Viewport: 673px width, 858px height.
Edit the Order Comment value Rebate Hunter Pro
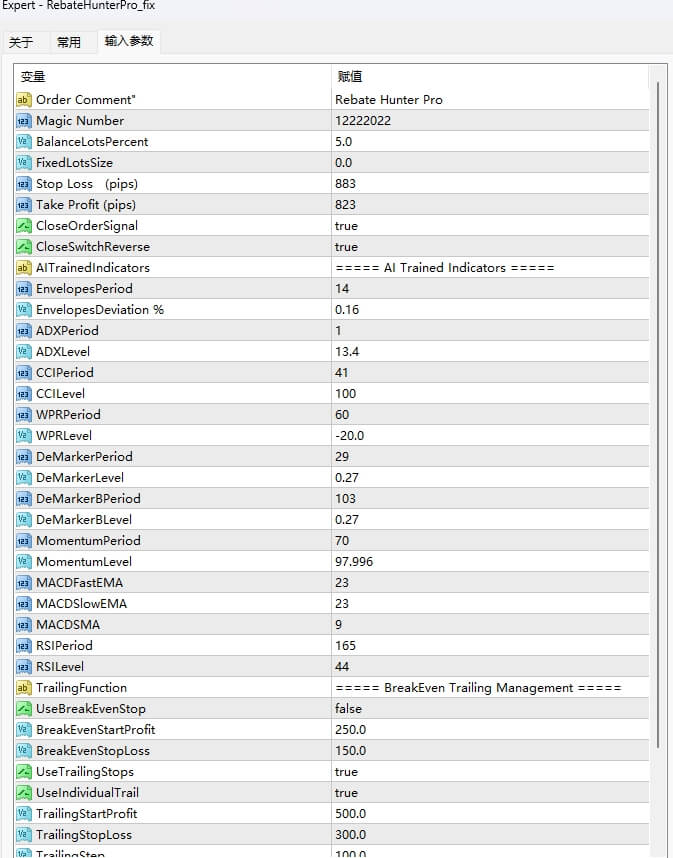[388, 100]
